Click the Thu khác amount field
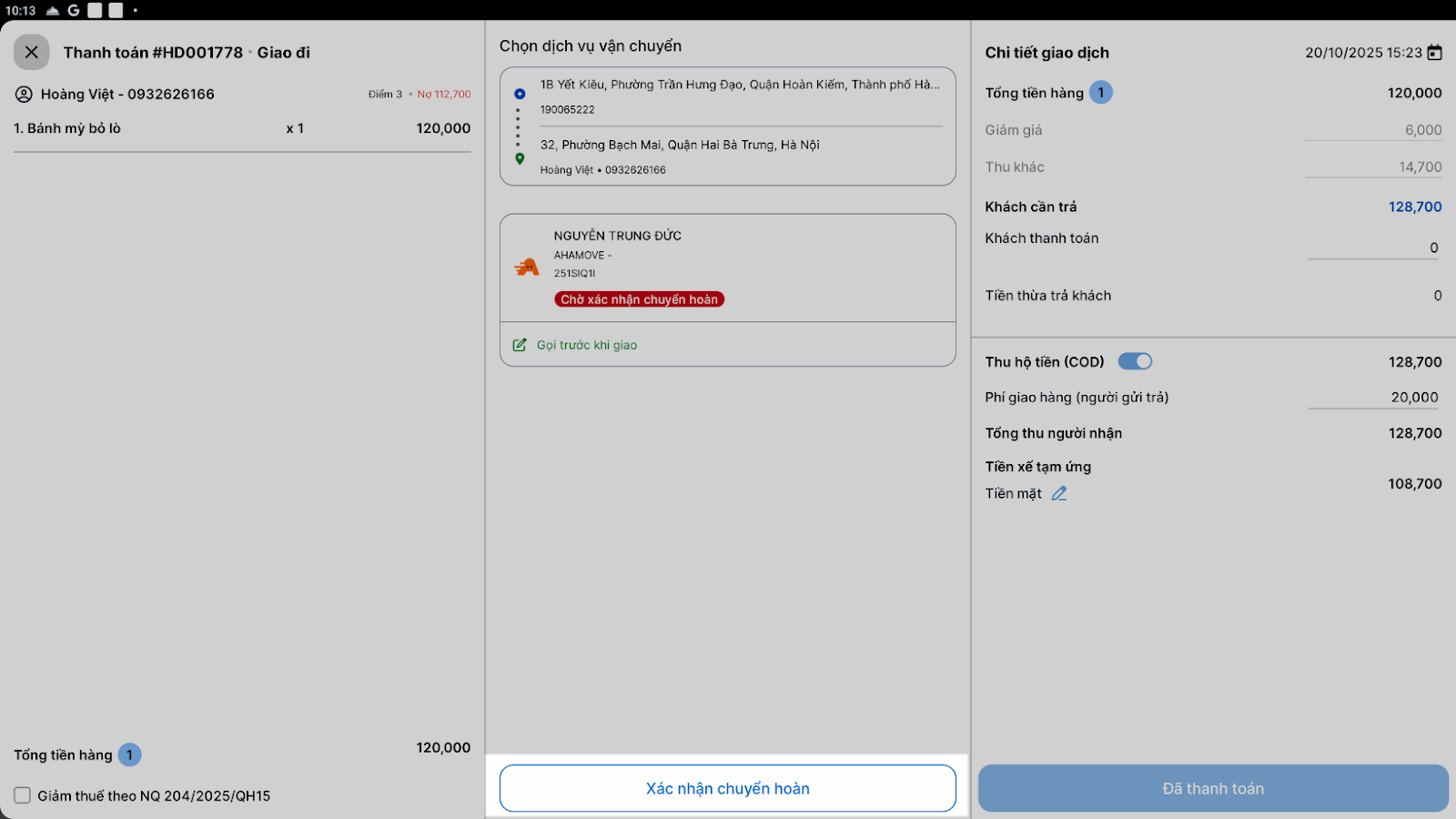 click(x=1374, y=167)
